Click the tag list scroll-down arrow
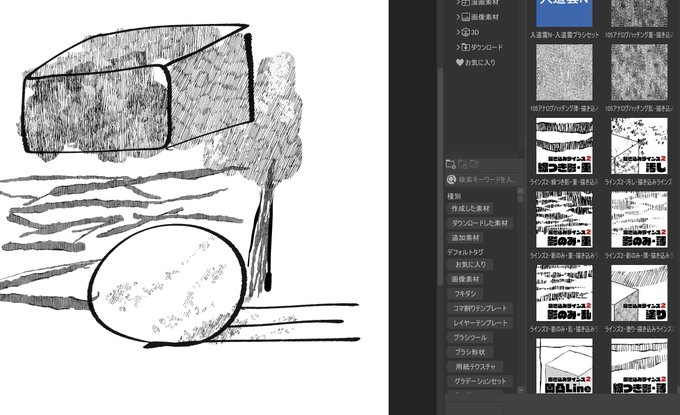 520,390
